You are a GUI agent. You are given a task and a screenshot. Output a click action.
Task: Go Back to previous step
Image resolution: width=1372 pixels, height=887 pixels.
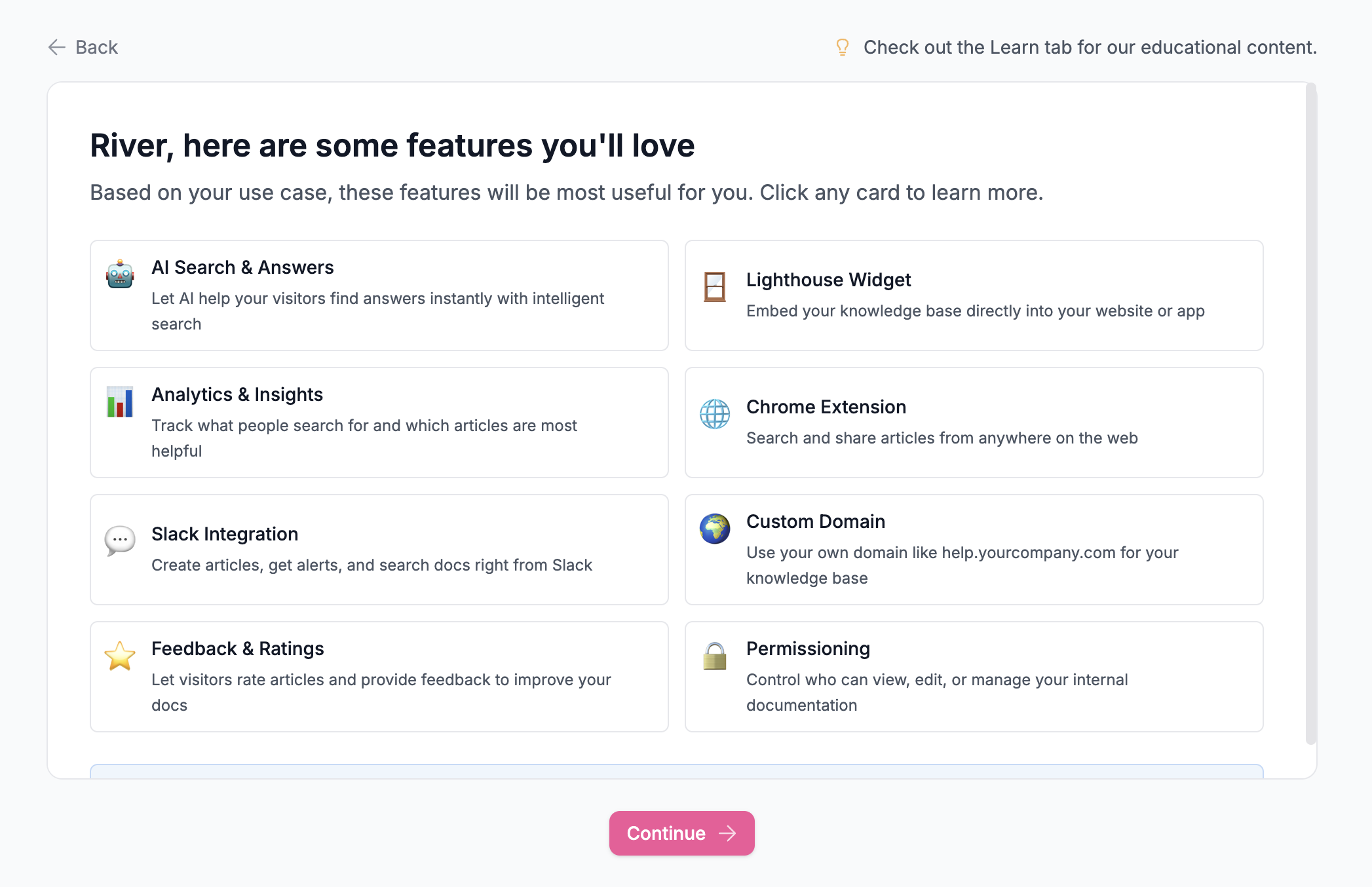(96, 47)
